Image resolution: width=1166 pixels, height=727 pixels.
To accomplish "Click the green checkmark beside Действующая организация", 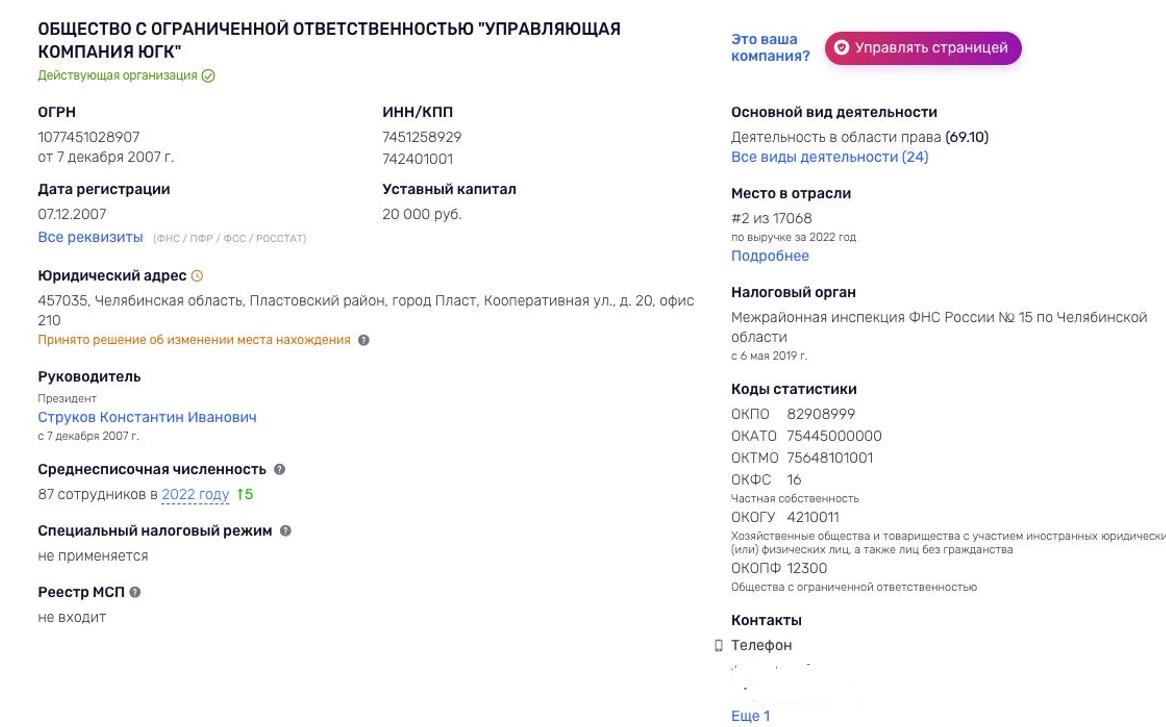I will [x=208, y=76].
